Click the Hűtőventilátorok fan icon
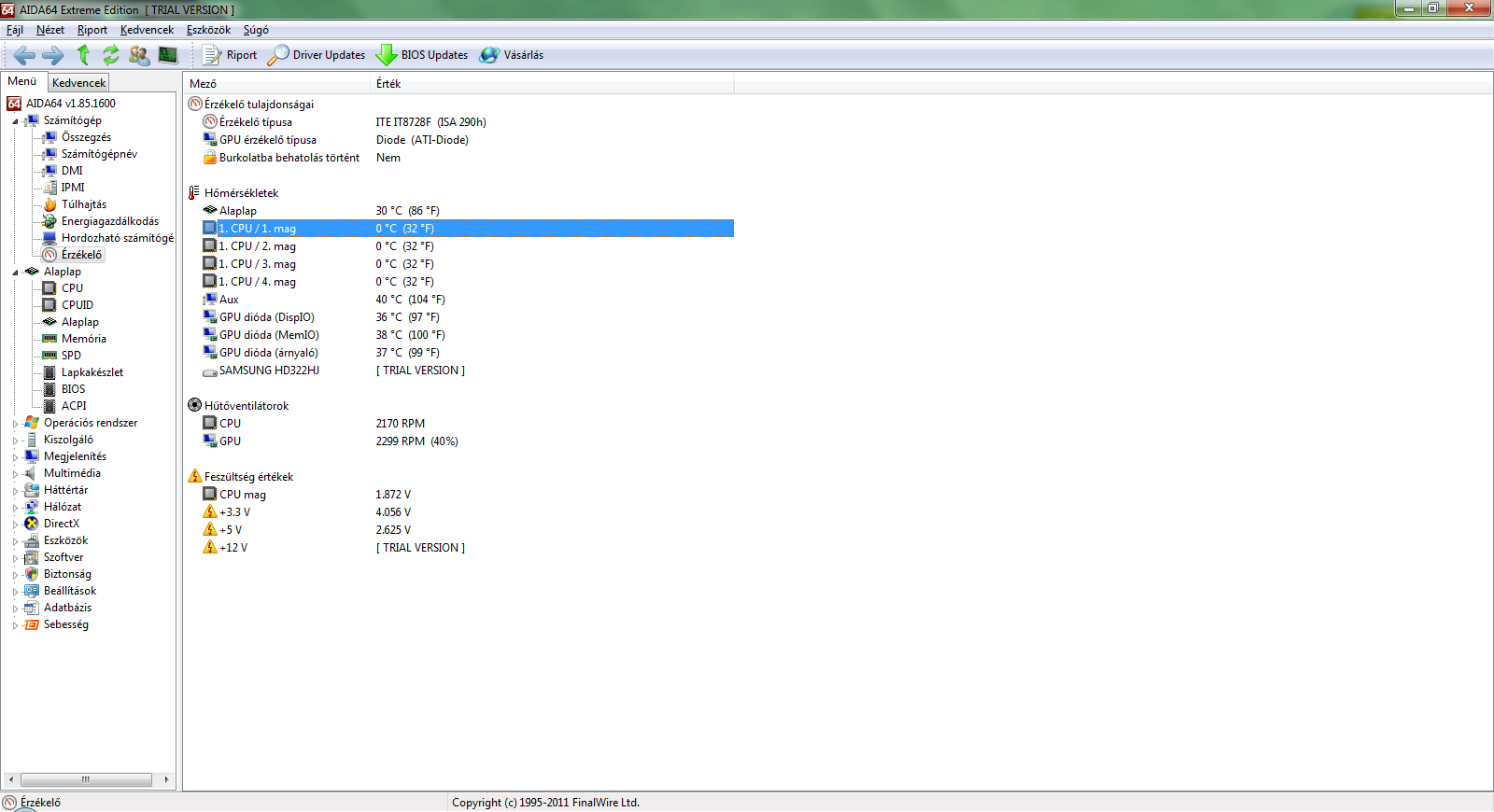Screen dimensions: 1494x812 click(x=195, y=405)
